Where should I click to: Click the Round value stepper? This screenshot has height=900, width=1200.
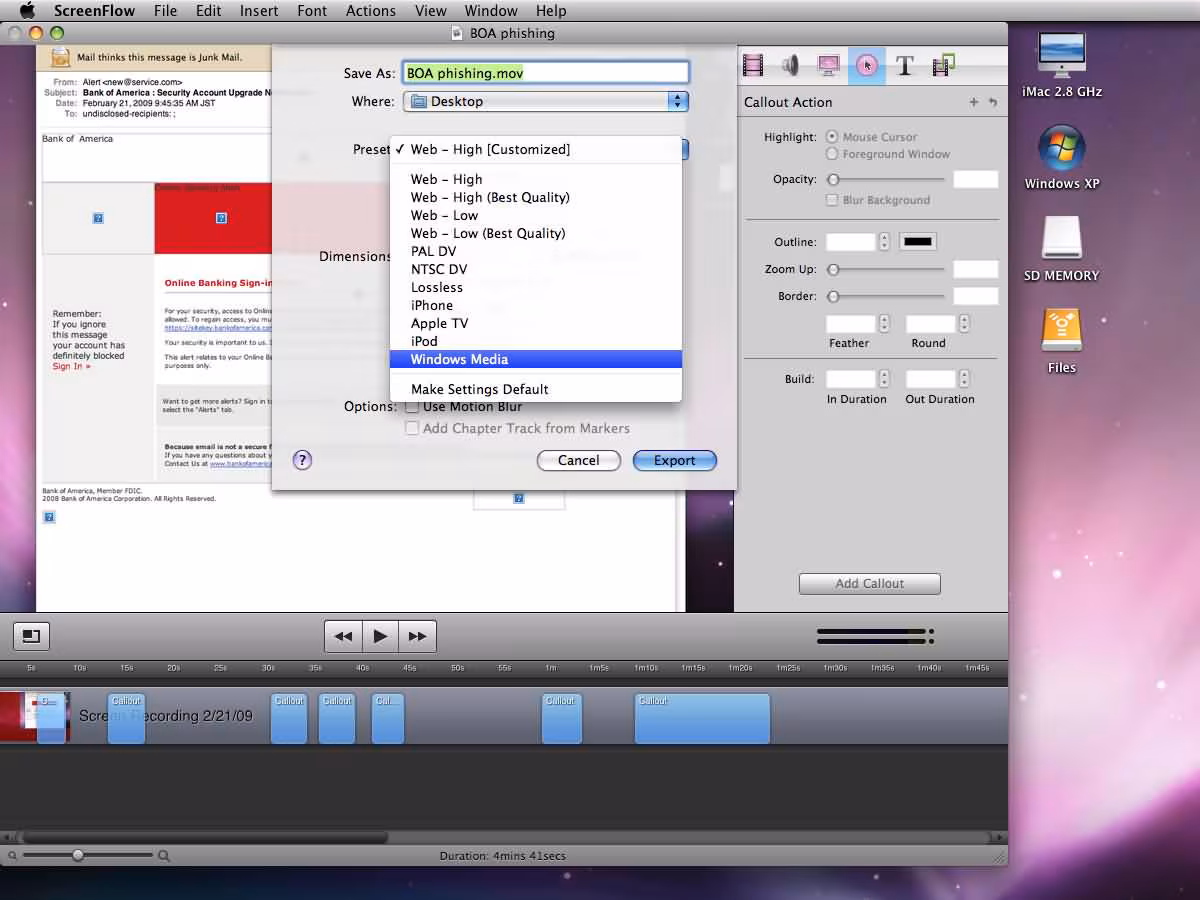click(x=964, y=324)
